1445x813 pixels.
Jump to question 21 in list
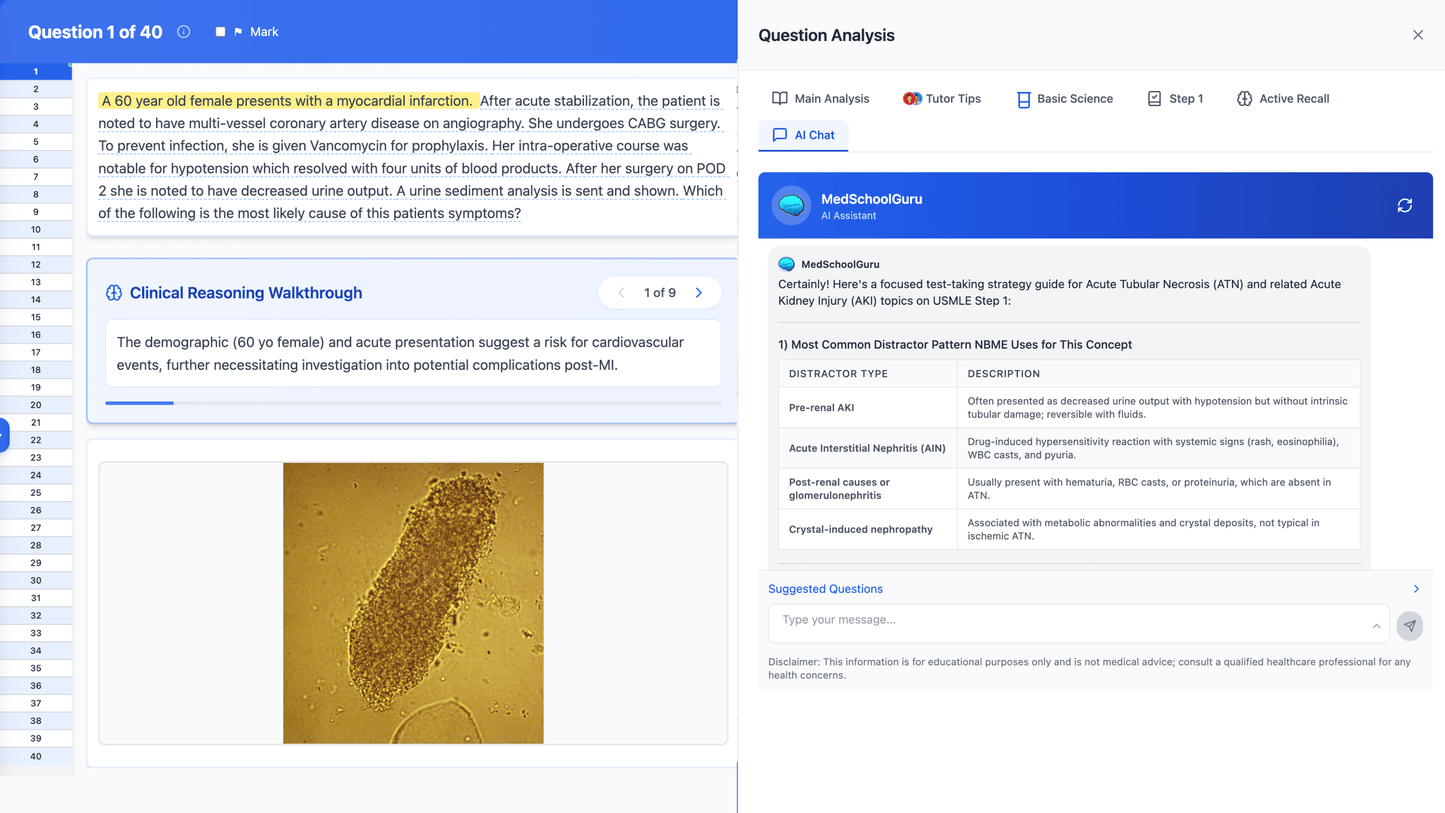36,422
